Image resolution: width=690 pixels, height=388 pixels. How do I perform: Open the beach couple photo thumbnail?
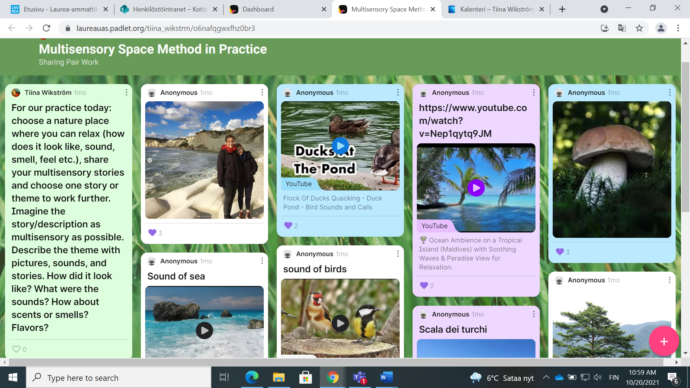[204, 160]
